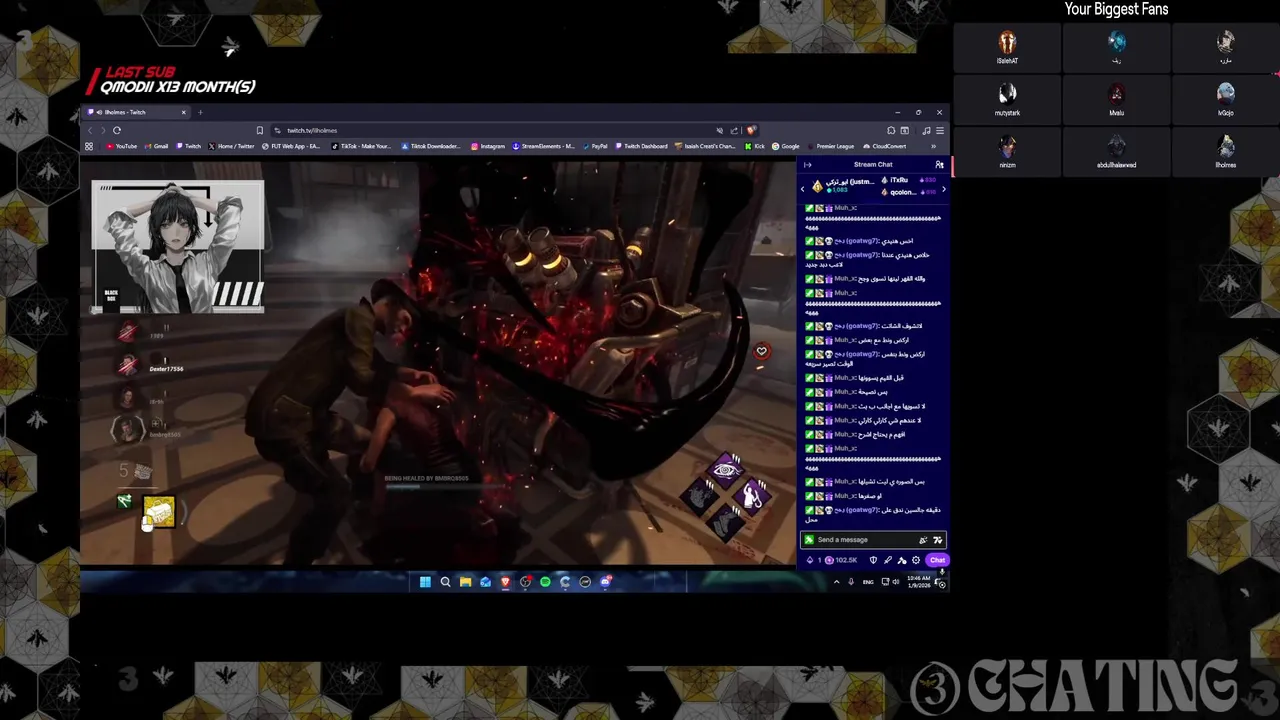The image size is (1280, 720).
Task: Open the Instagram bookmark
Action: [488, 146]
